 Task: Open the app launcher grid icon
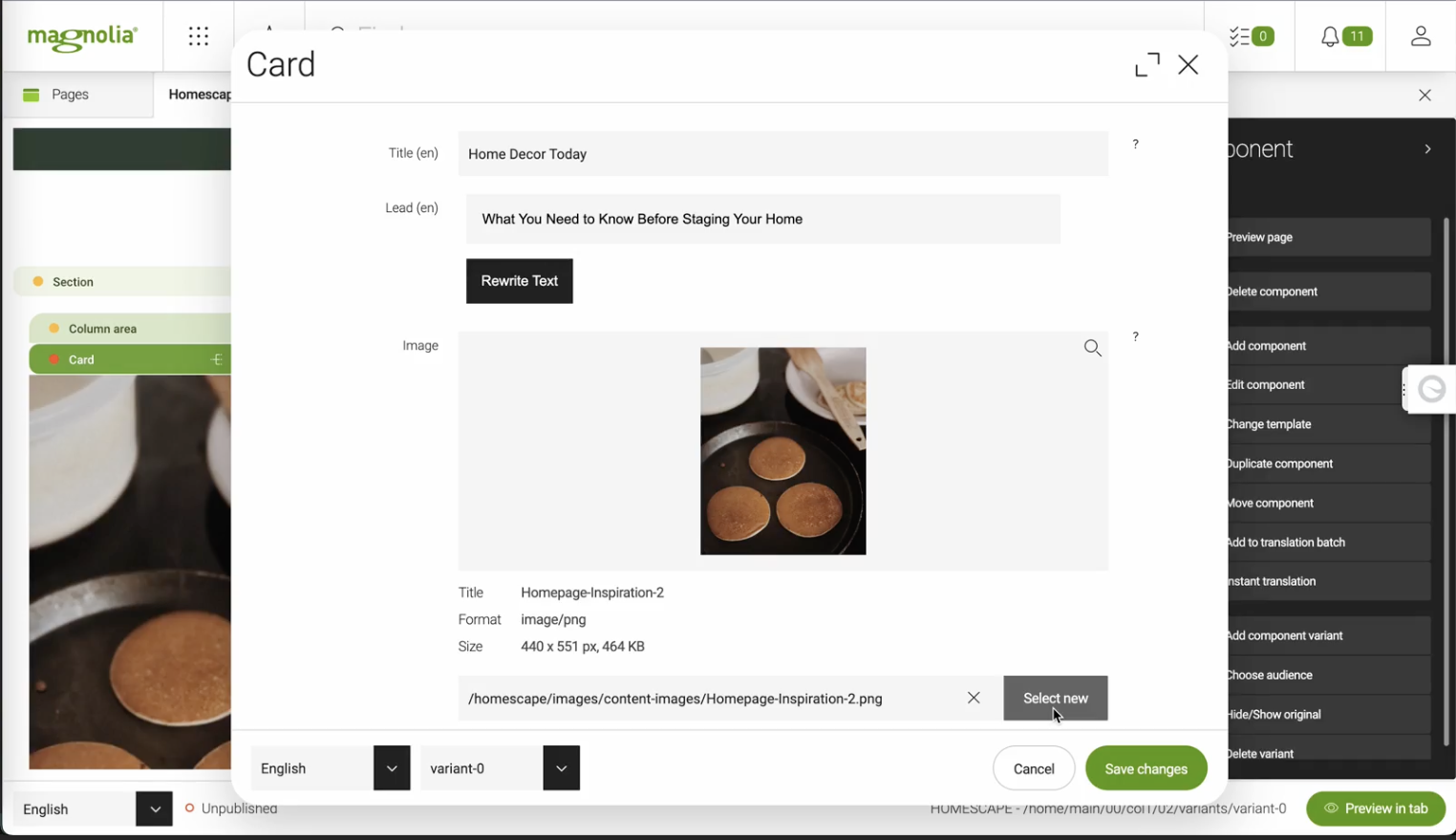pyautogui.click(x=199, y=36)
